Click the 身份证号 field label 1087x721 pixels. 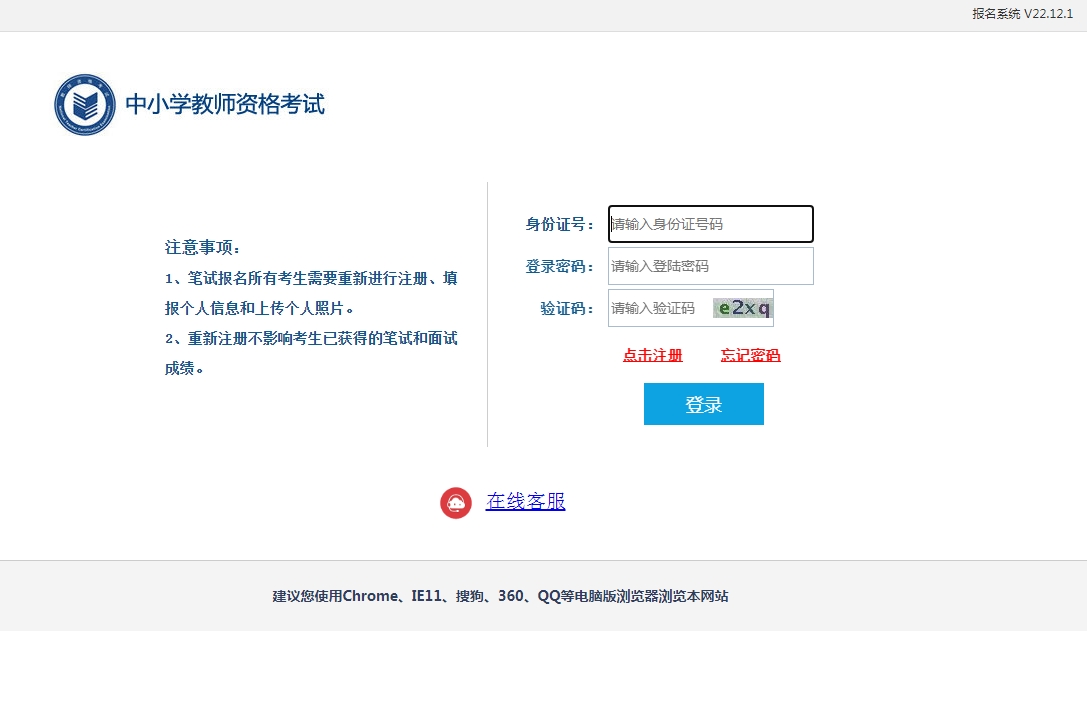(557, 223)
